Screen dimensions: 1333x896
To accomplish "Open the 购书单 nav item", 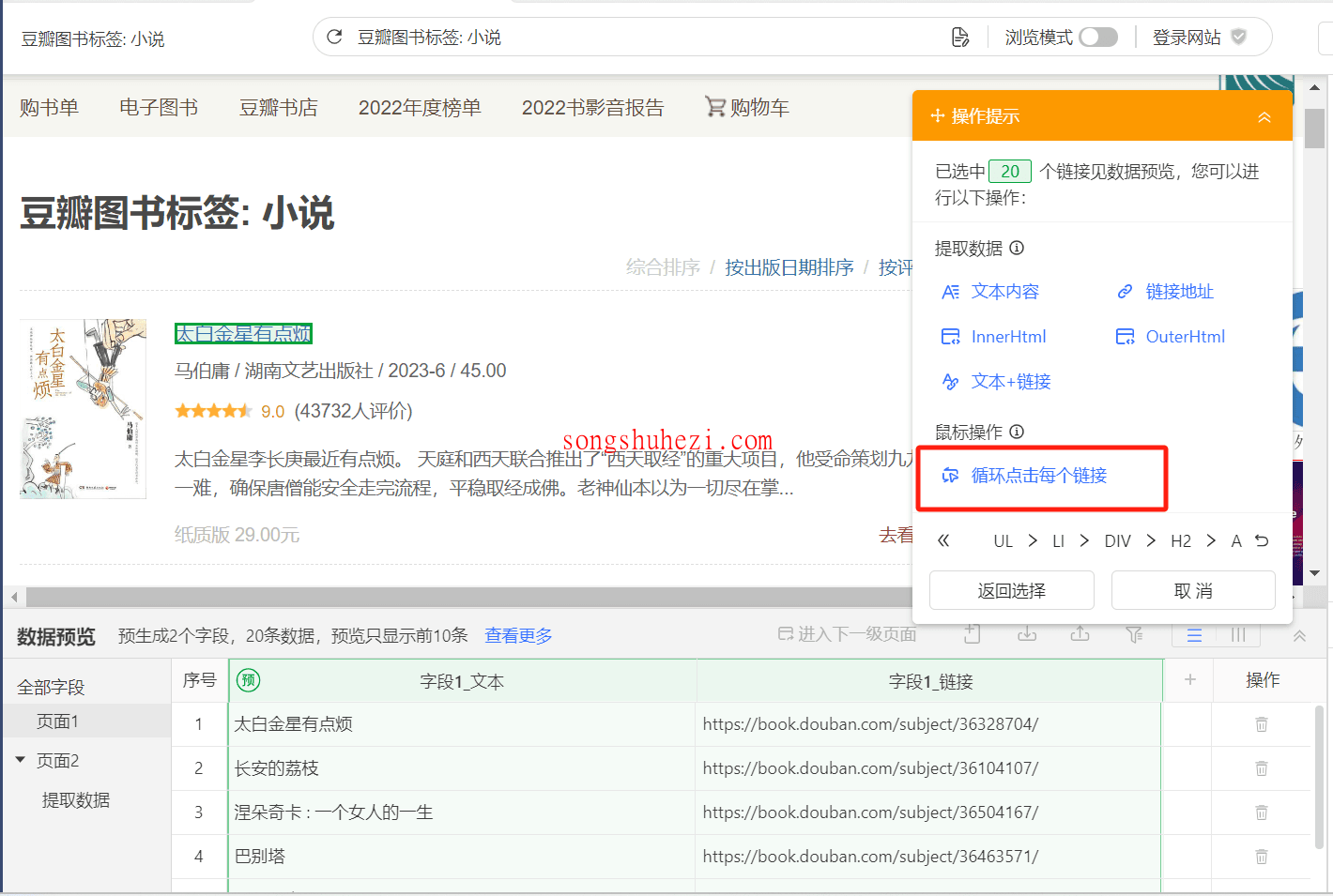I will point(49,108).
